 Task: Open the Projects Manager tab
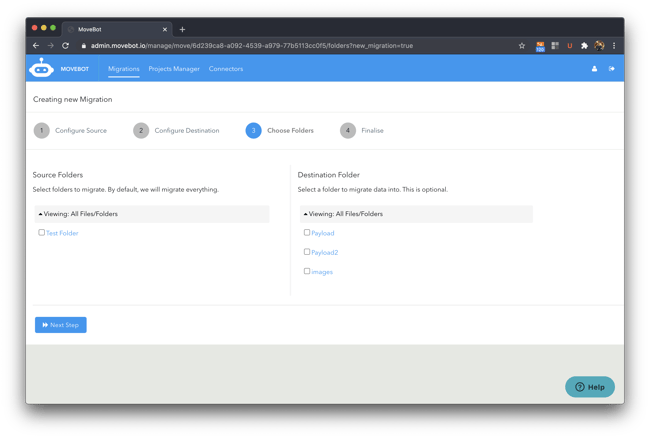click(174, 69)
